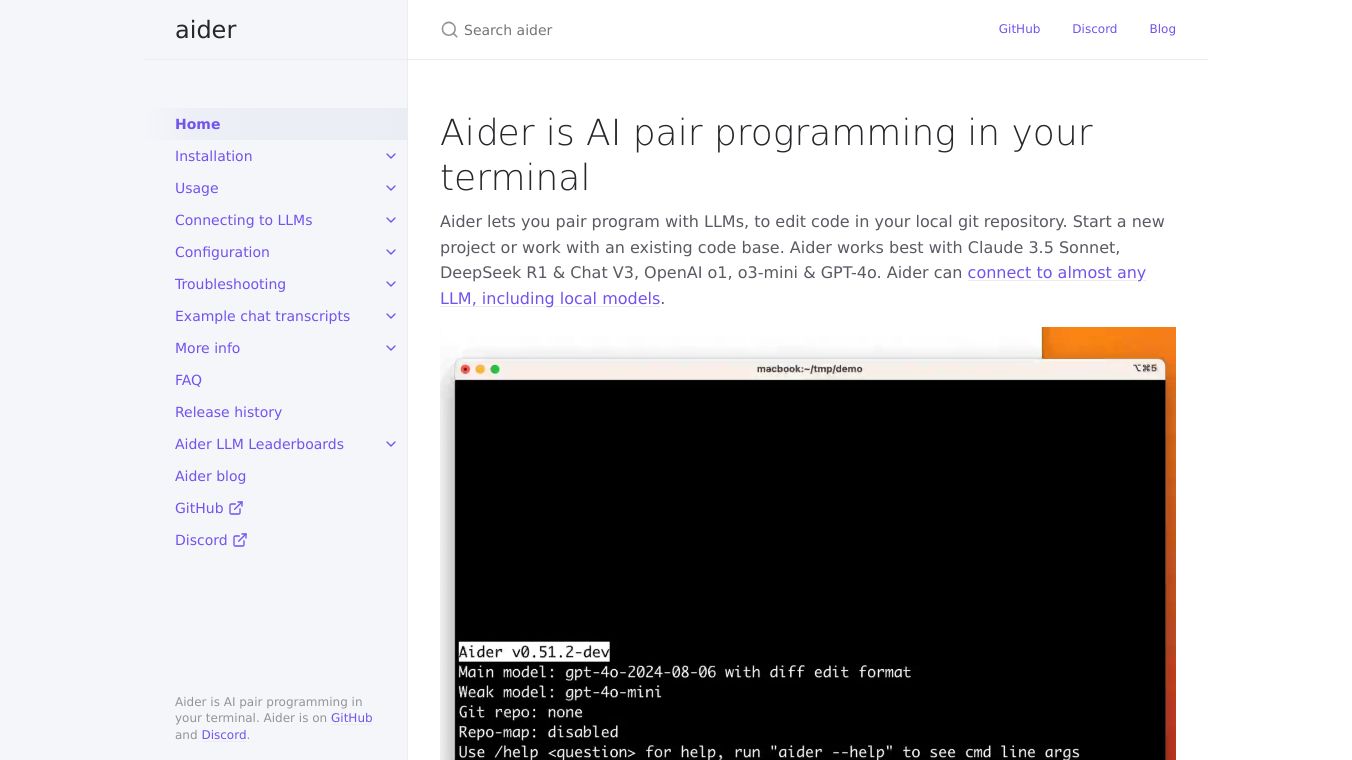Click the main page heading text
1352x760 pixels.
point(766,155)
